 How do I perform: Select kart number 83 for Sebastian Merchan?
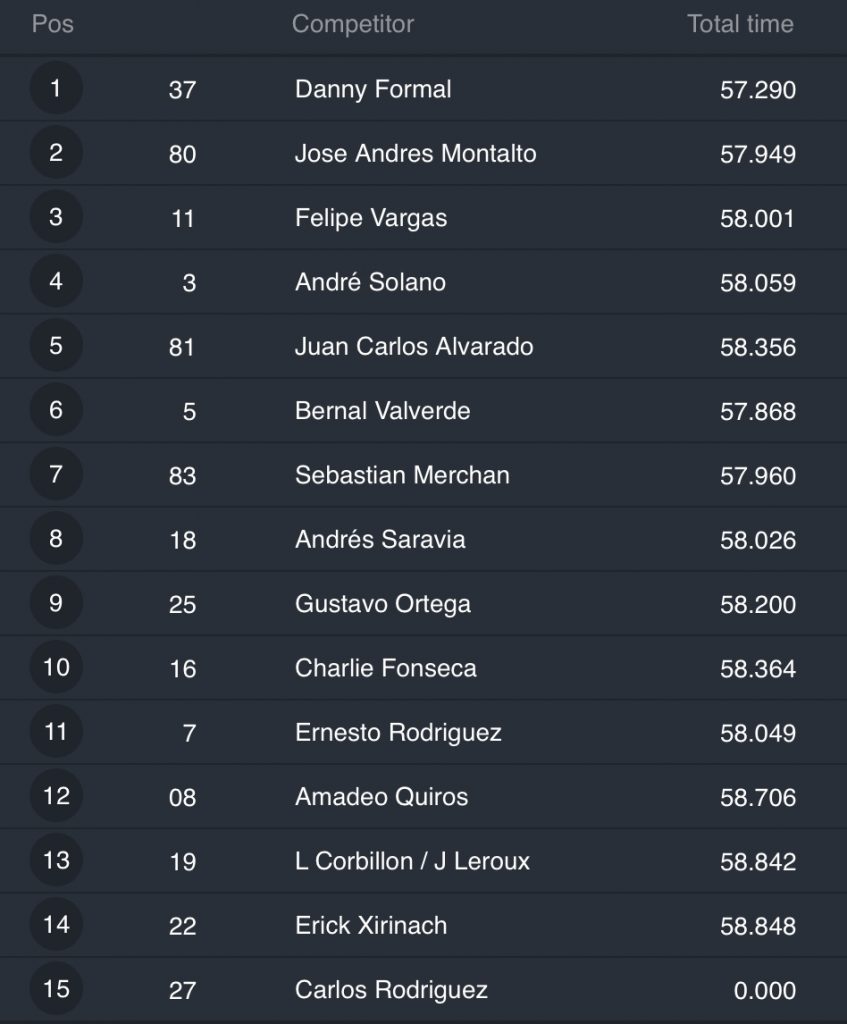pyautogui.click(x=182, y=475)
